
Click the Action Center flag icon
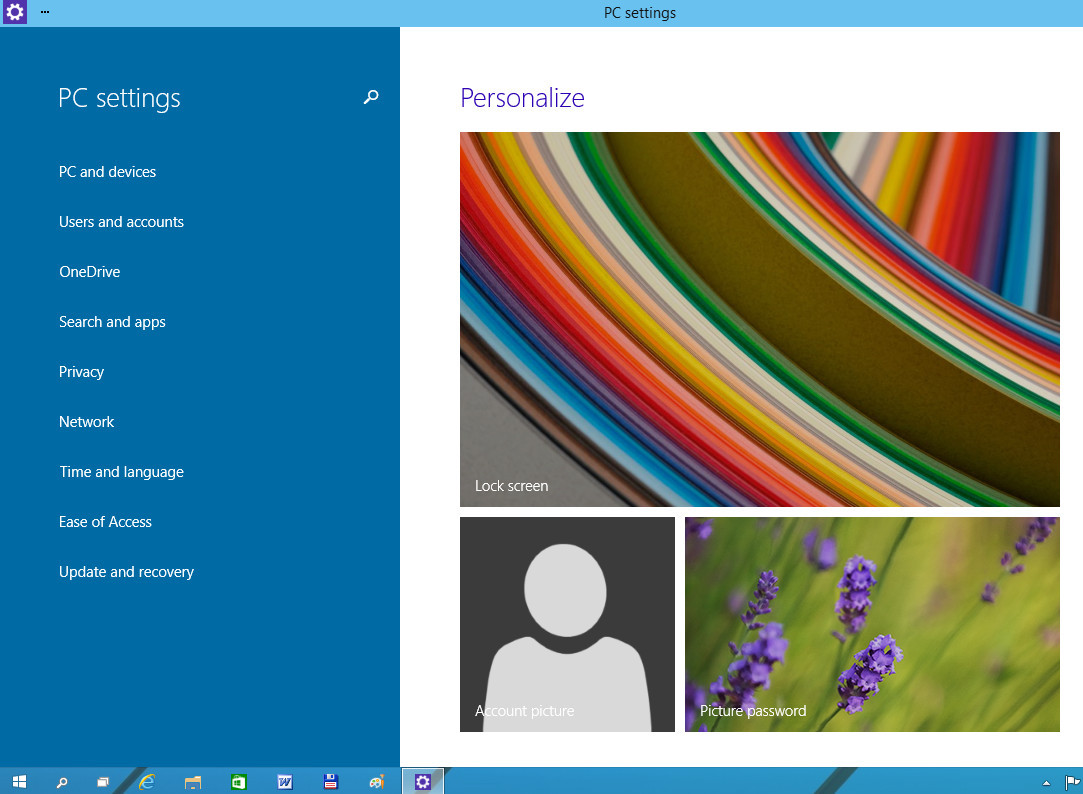(1071, 782)
